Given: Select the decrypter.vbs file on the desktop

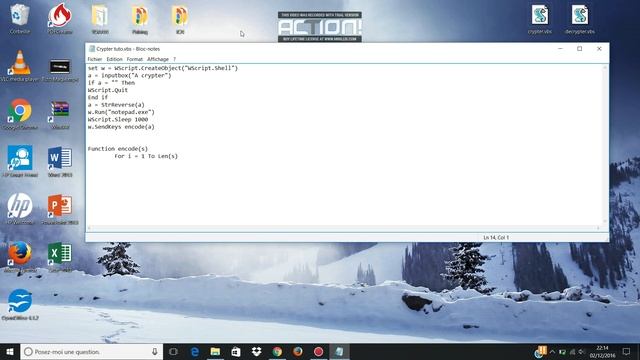Looking at the screenshot, I should (x=580, y=19).
